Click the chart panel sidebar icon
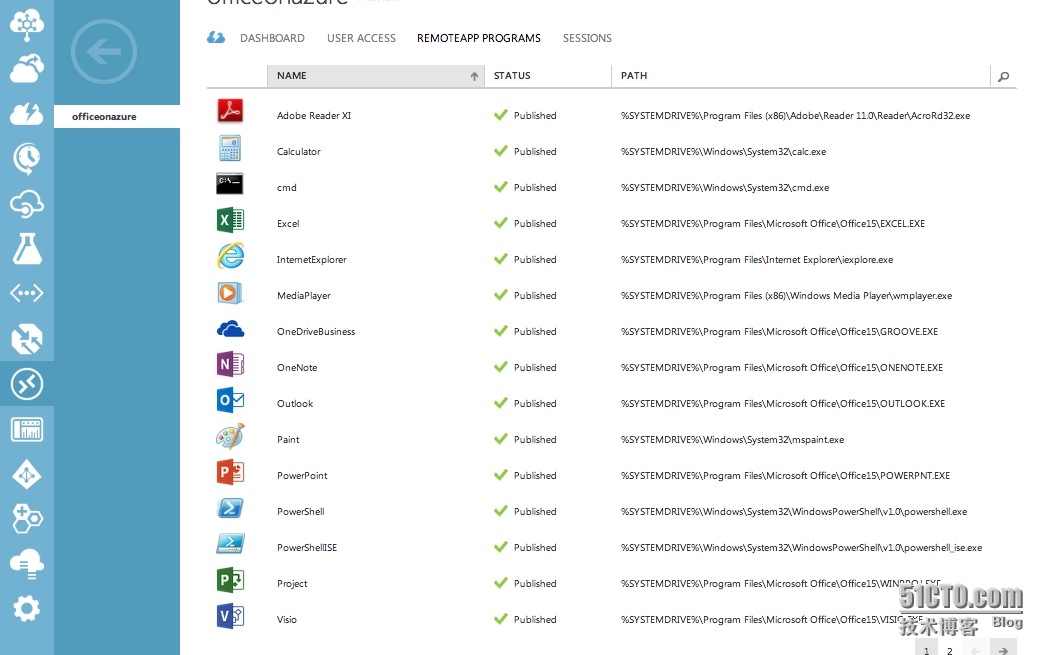The width and height of the screenshot is (1042, 655). (27, 429)
